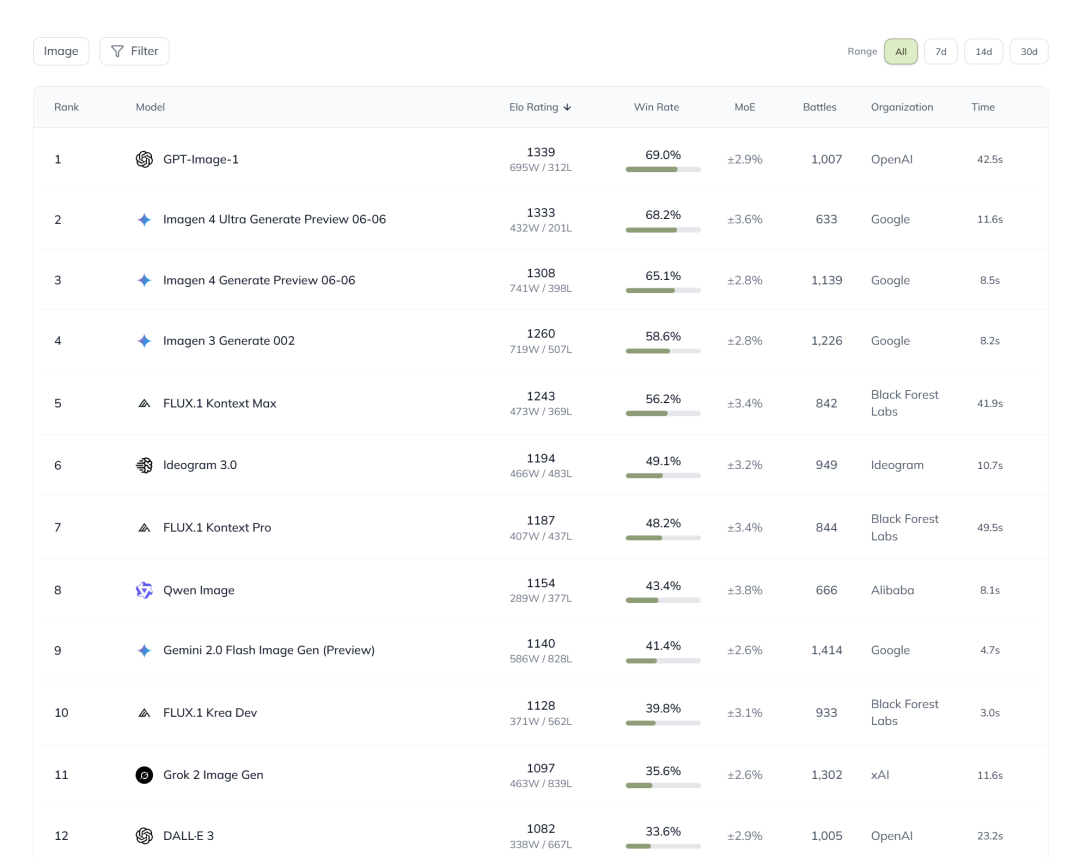The height and width of the screenshot is (859, 1080).
Task: Sort by Elo Rating column arrow
Action: [568, 107]
